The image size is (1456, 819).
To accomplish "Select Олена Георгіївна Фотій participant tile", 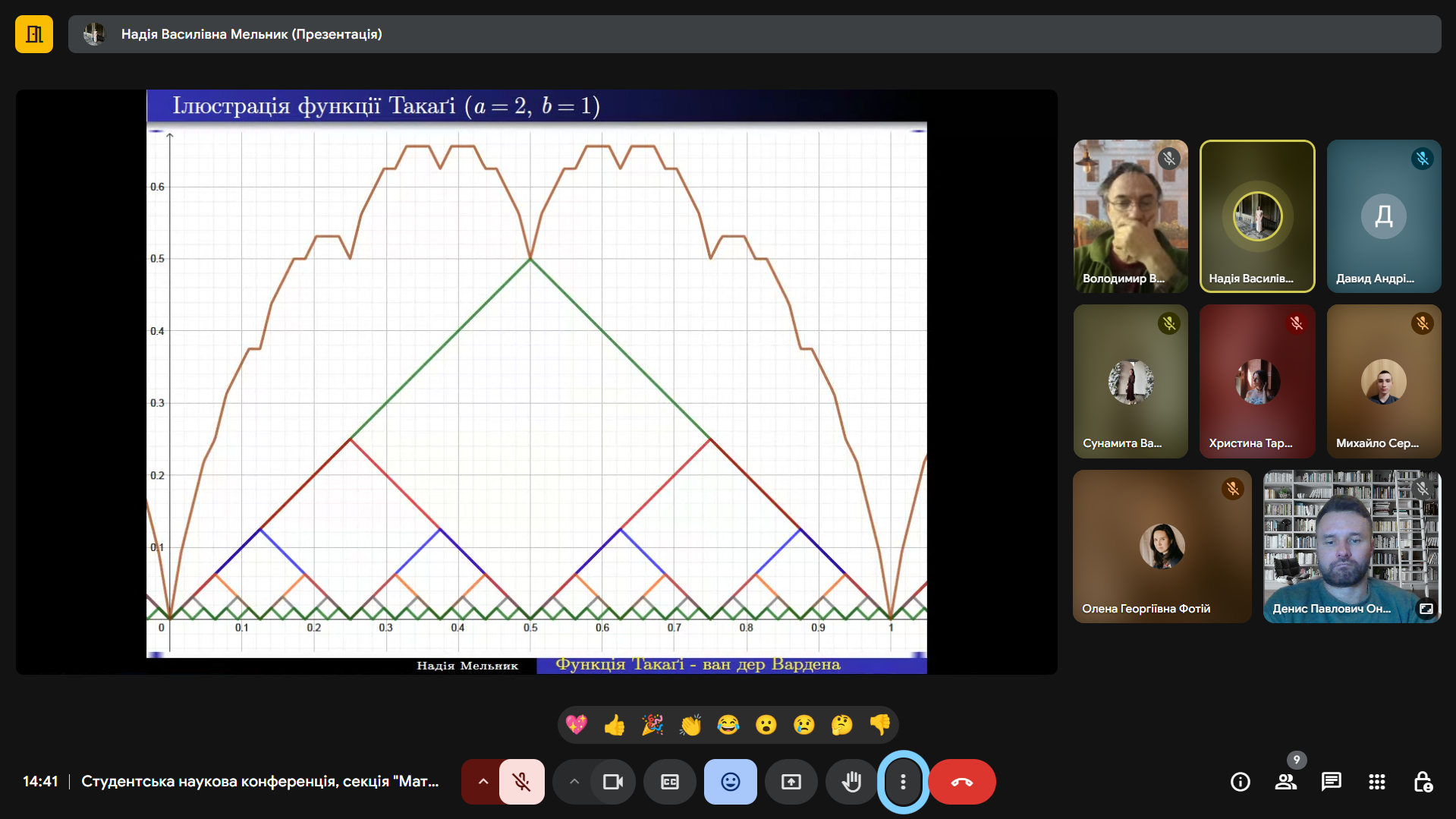I will (1162, 547).
